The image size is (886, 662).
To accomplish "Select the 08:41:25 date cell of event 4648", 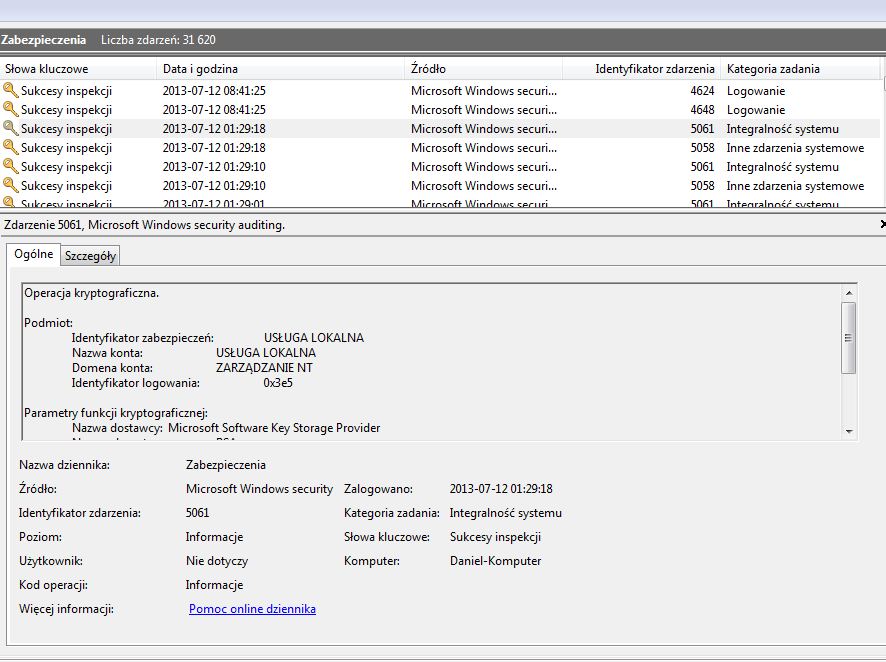I will (x=214, y=110).
